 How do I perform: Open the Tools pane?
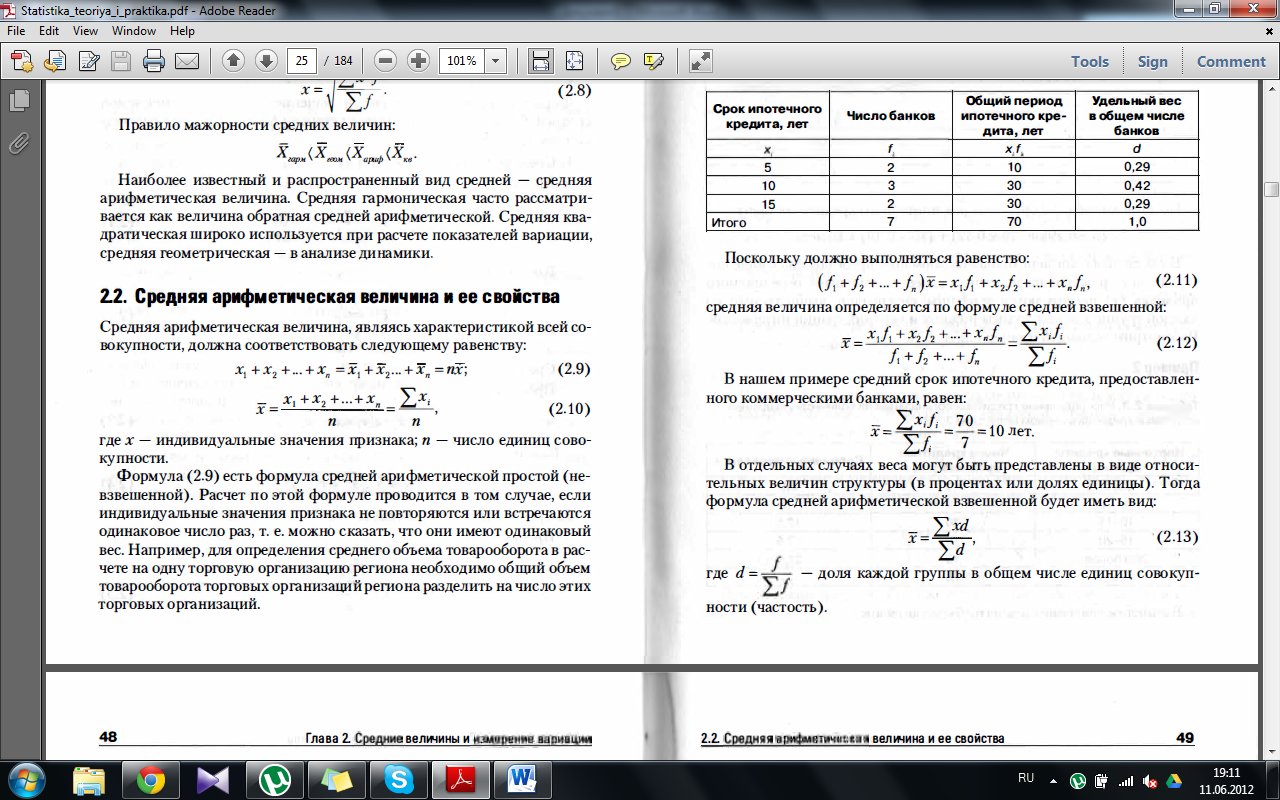coord(1090,61)
